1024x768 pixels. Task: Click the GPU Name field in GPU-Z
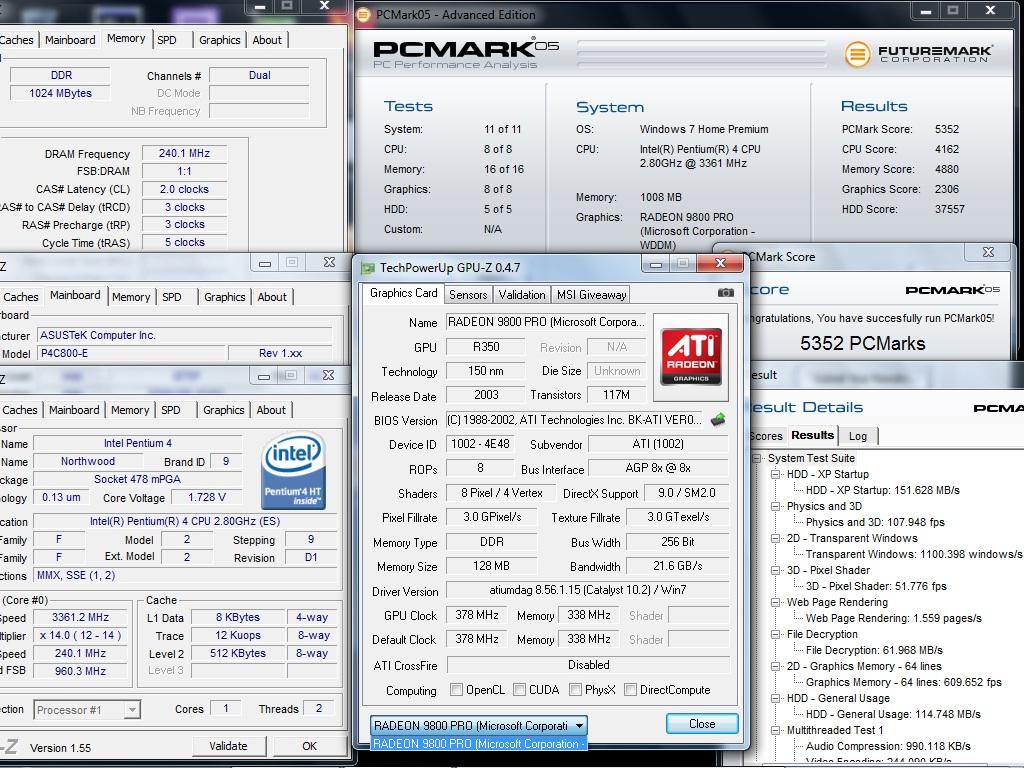546,322
